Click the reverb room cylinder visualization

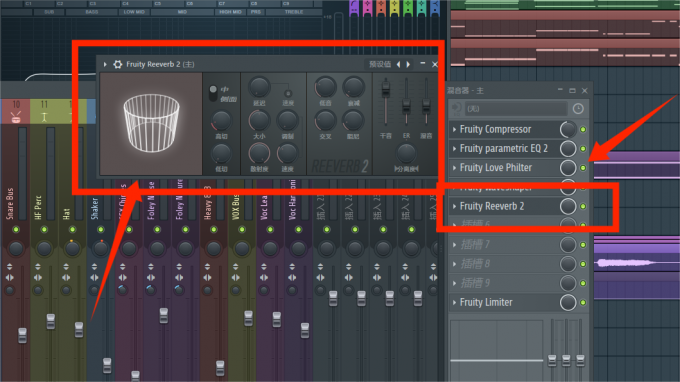pyautogui.click(x=151, y=123)
